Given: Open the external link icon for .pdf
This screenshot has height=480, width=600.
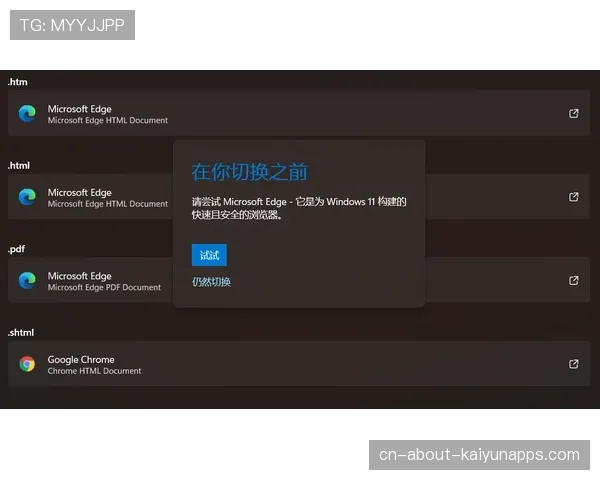Looking at the screenshot, I should pos(573,280).
